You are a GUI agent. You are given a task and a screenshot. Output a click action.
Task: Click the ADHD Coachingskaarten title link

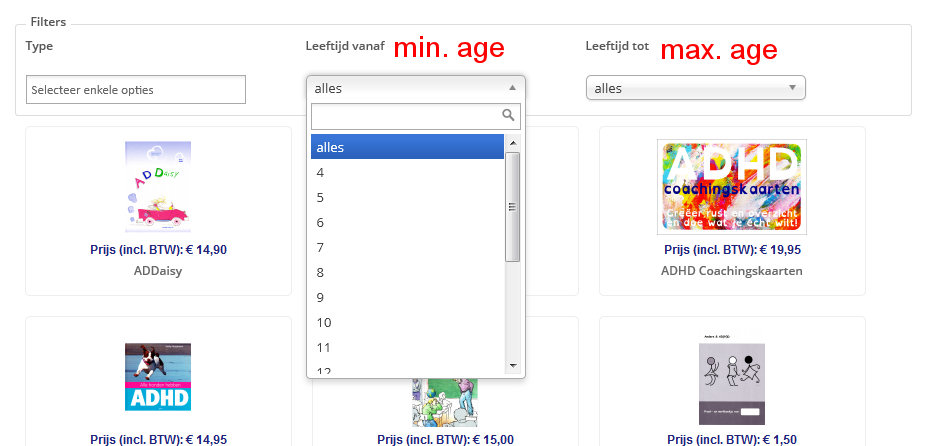tap(732, 270)
